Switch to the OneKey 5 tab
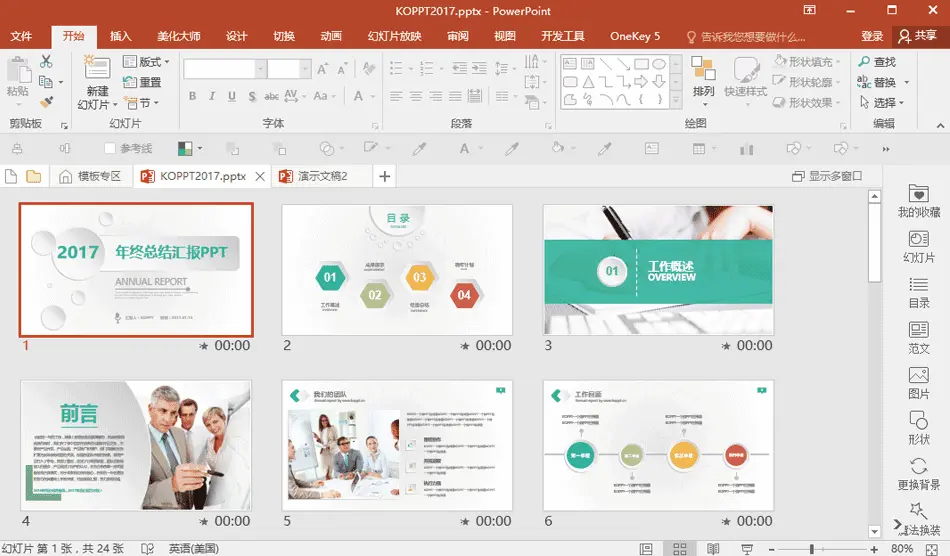Screen dimensions: 950x556 click(x=635, y=36)
